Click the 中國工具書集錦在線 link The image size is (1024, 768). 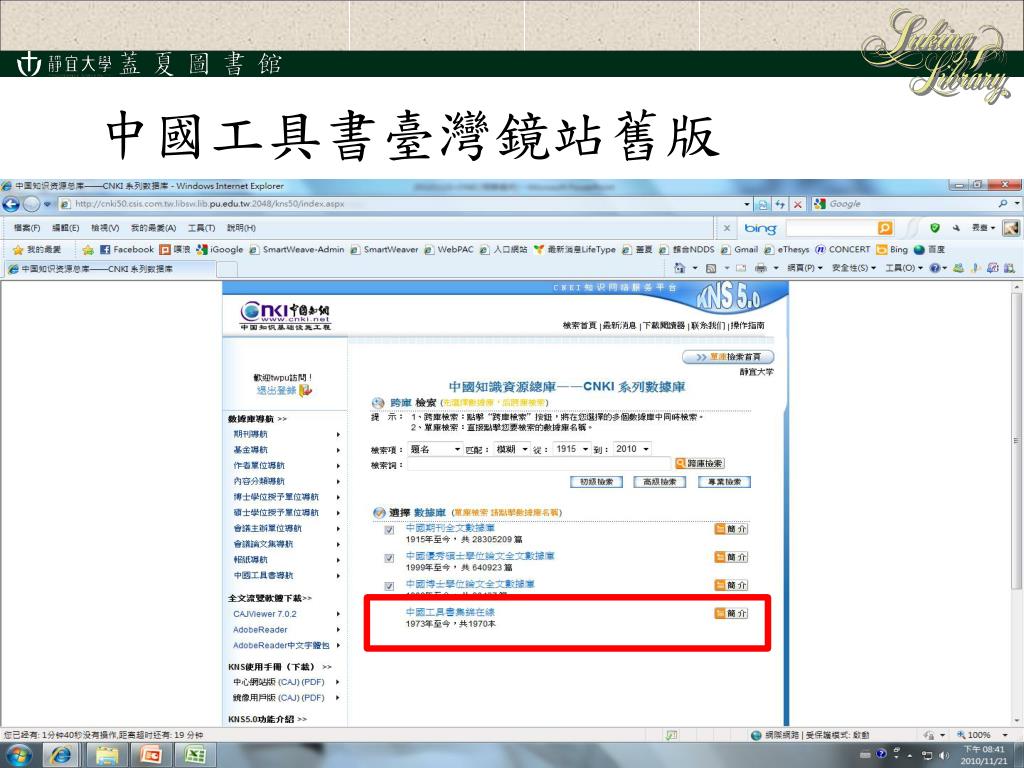[x=450, y=612]
